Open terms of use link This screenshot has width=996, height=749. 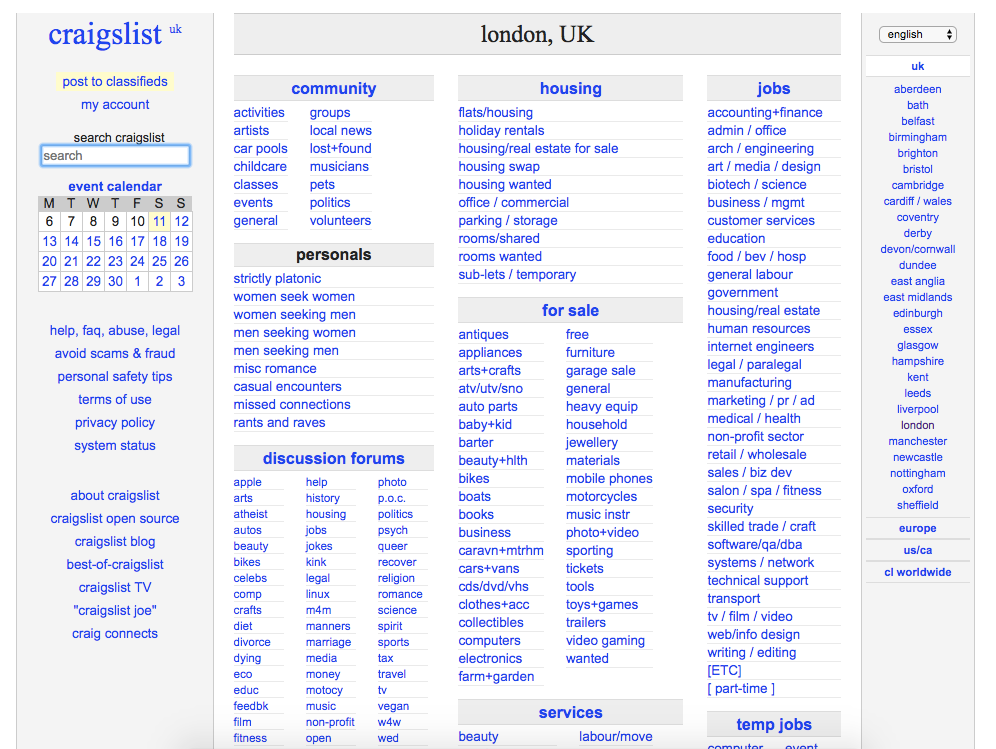click(x=115, y=400)
